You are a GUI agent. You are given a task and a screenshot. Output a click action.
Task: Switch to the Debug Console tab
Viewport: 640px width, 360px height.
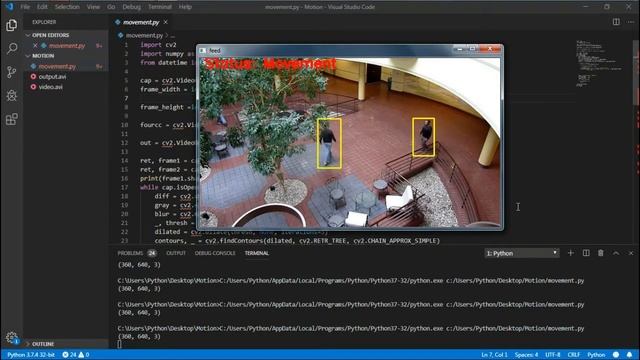click(x=215, y=253)
